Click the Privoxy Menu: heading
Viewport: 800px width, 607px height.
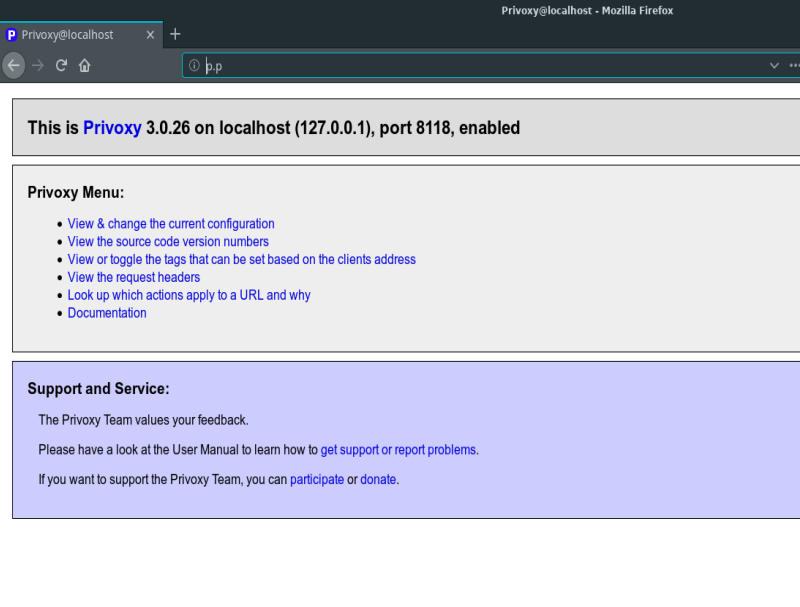76,192
